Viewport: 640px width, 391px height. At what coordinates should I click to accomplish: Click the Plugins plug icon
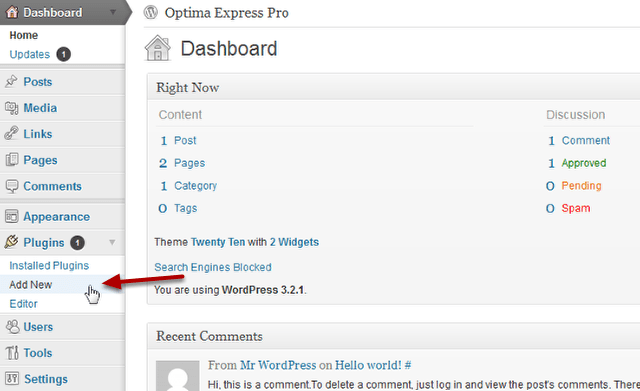coord(11,242)
